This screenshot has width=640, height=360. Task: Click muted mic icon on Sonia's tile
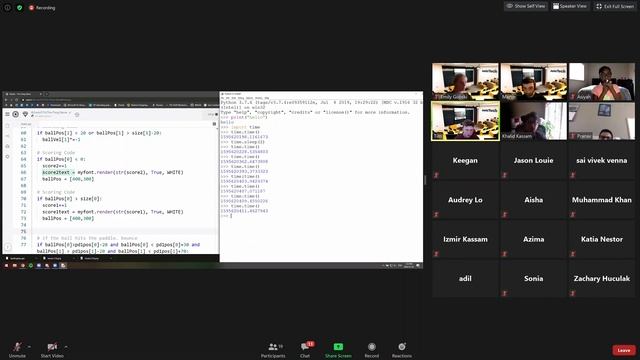[x=504, y=293]
